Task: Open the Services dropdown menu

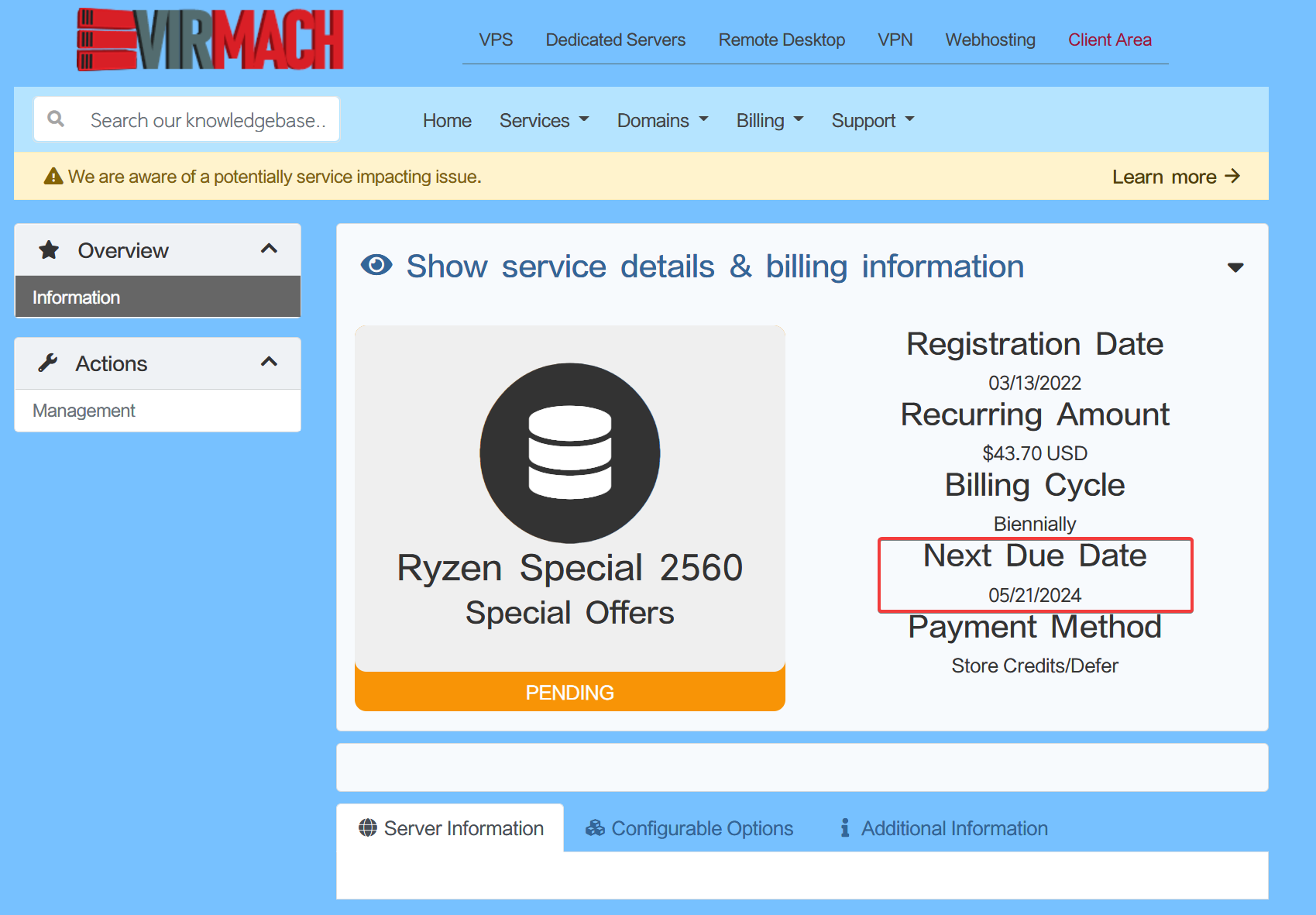Action: pos(545,121)
